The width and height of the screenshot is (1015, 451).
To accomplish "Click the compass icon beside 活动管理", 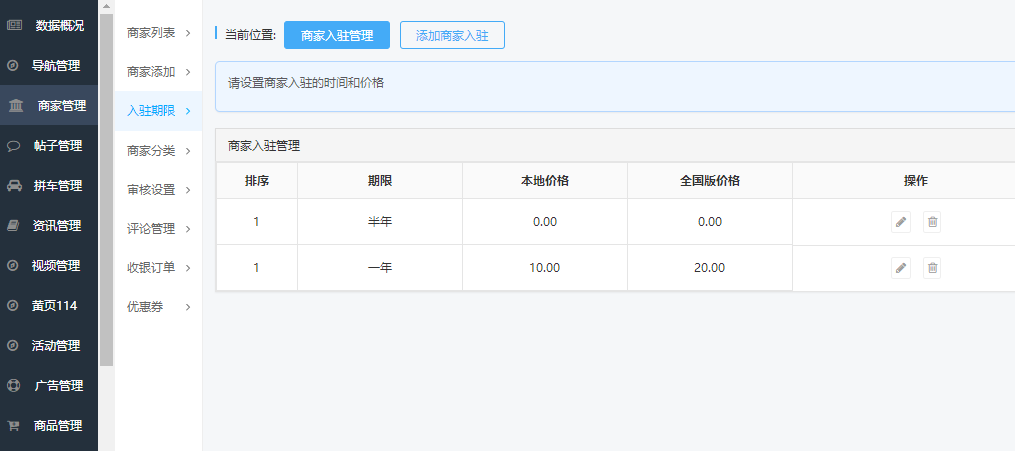I will 12,346.
